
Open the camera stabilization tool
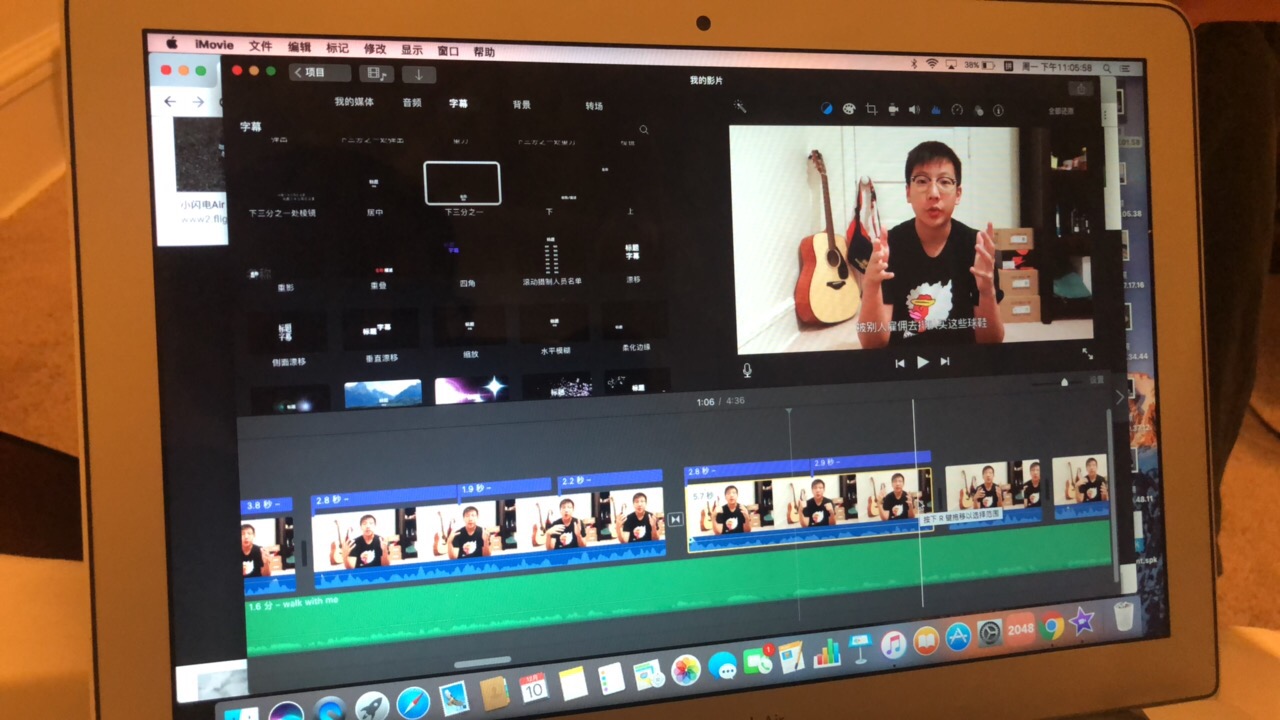tap(893, 109)
